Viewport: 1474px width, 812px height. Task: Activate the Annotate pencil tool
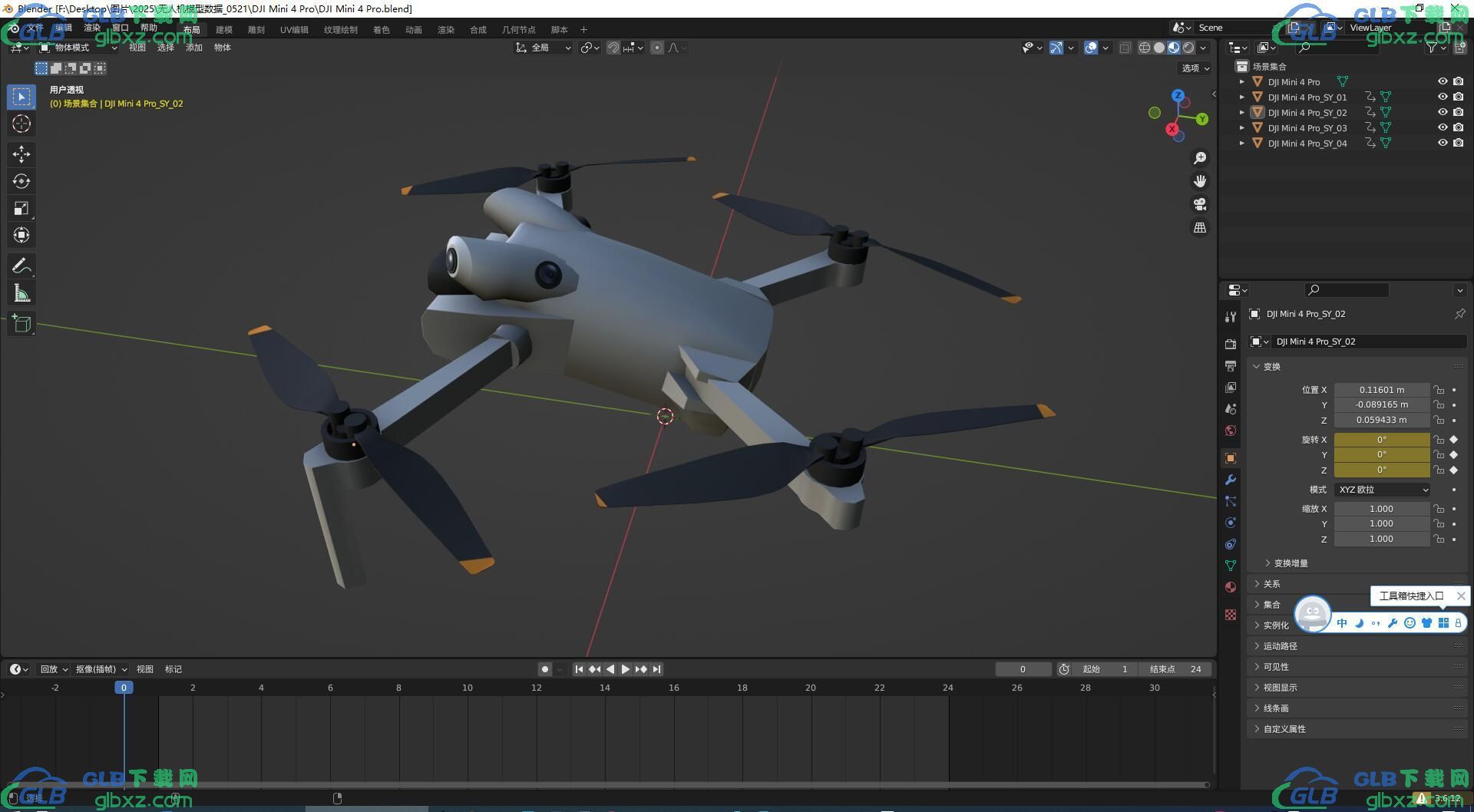[x=21, y=266]
